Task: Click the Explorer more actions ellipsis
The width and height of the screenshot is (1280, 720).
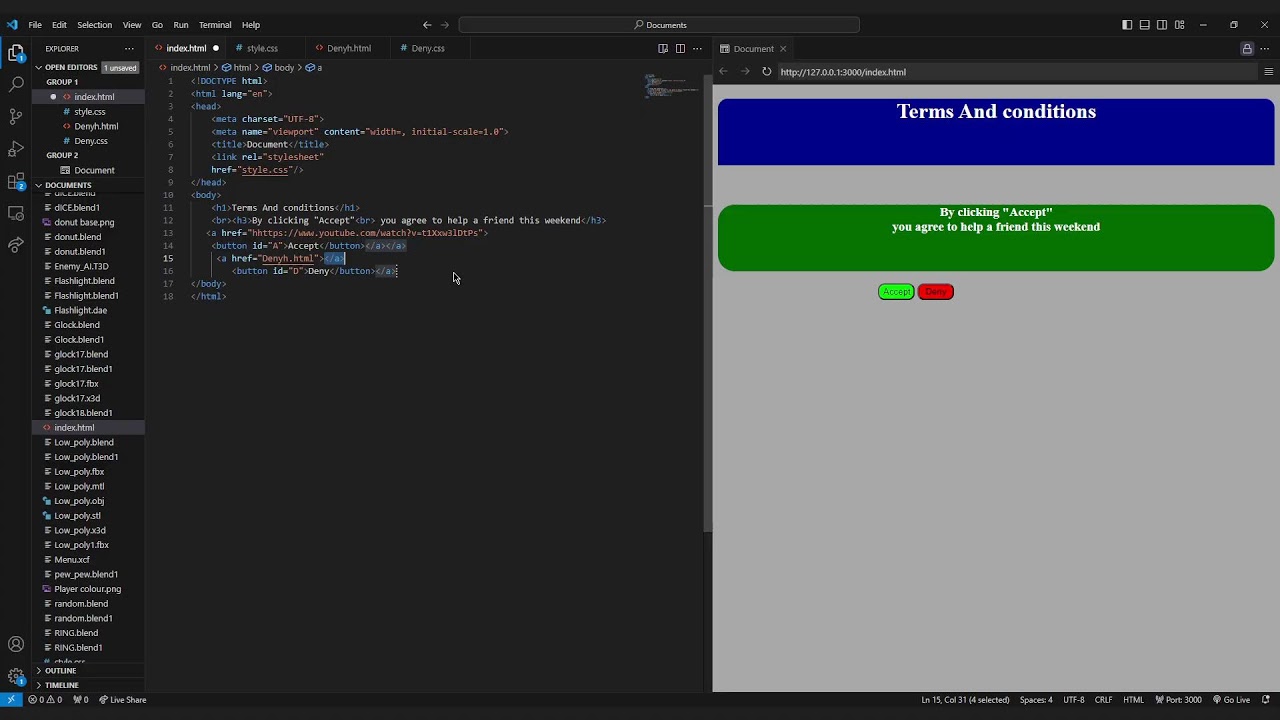Action: point(129,48)
